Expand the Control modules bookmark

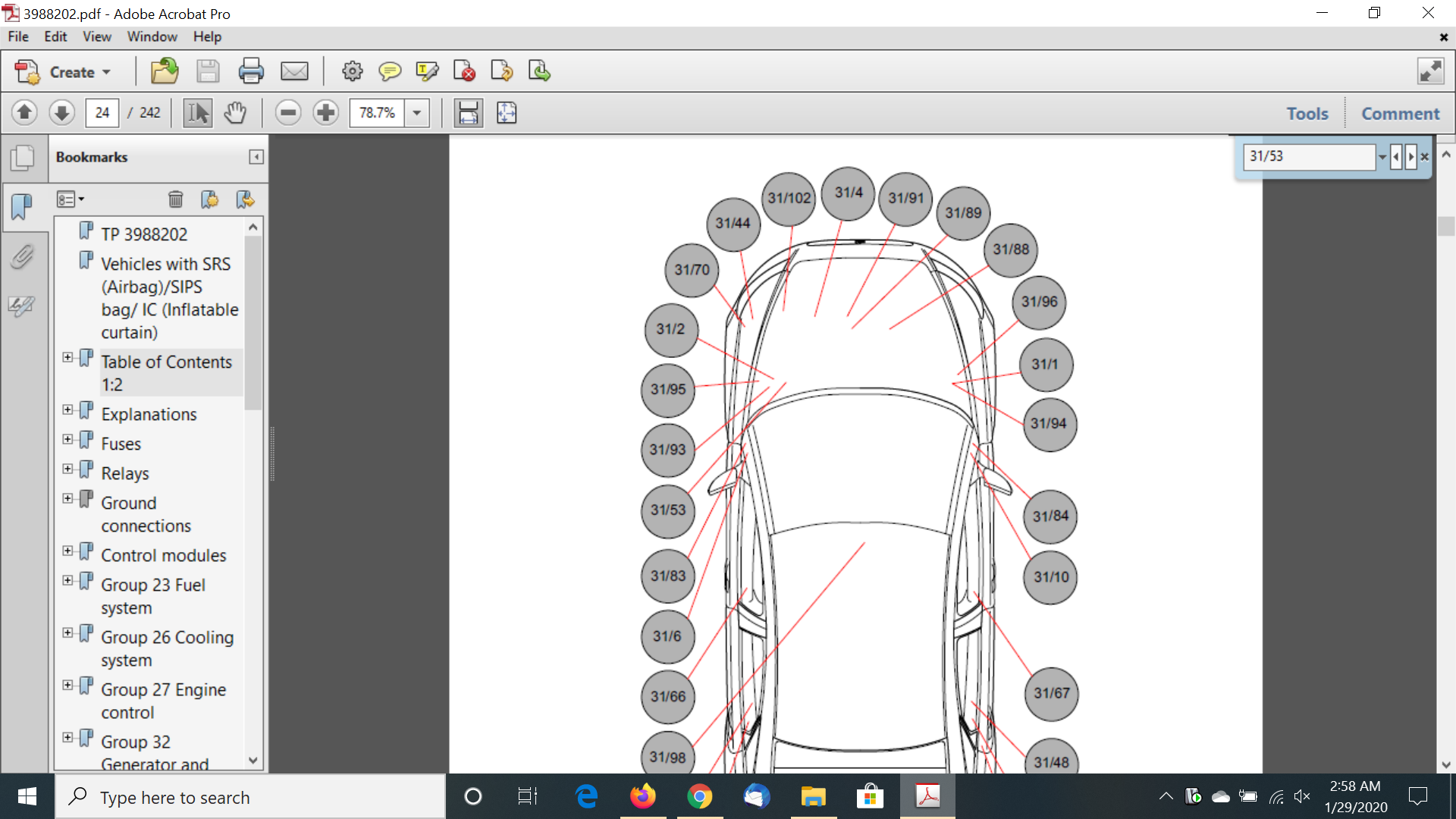point(67,551)
